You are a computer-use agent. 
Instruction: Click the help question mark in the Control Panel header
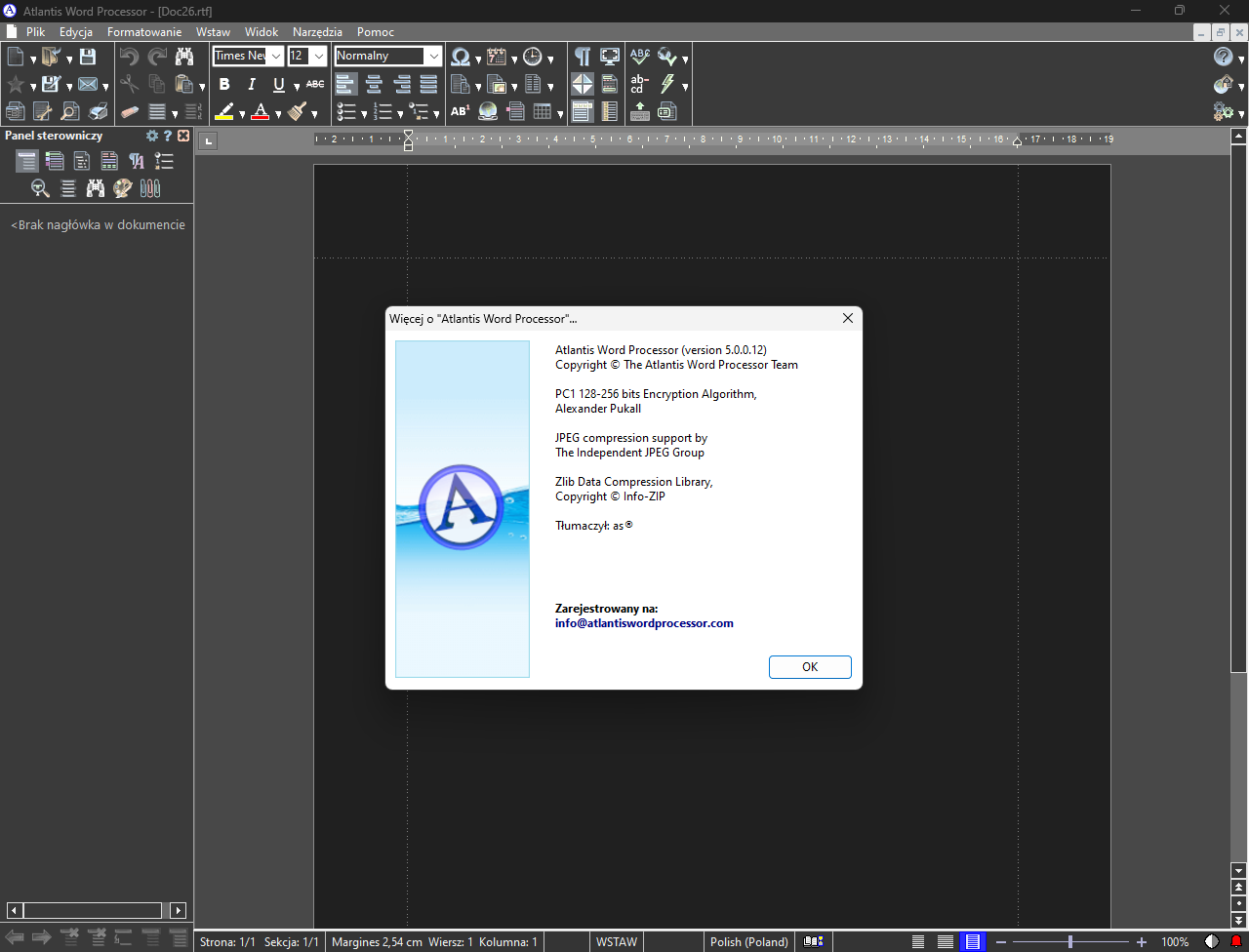pos(168,136)
